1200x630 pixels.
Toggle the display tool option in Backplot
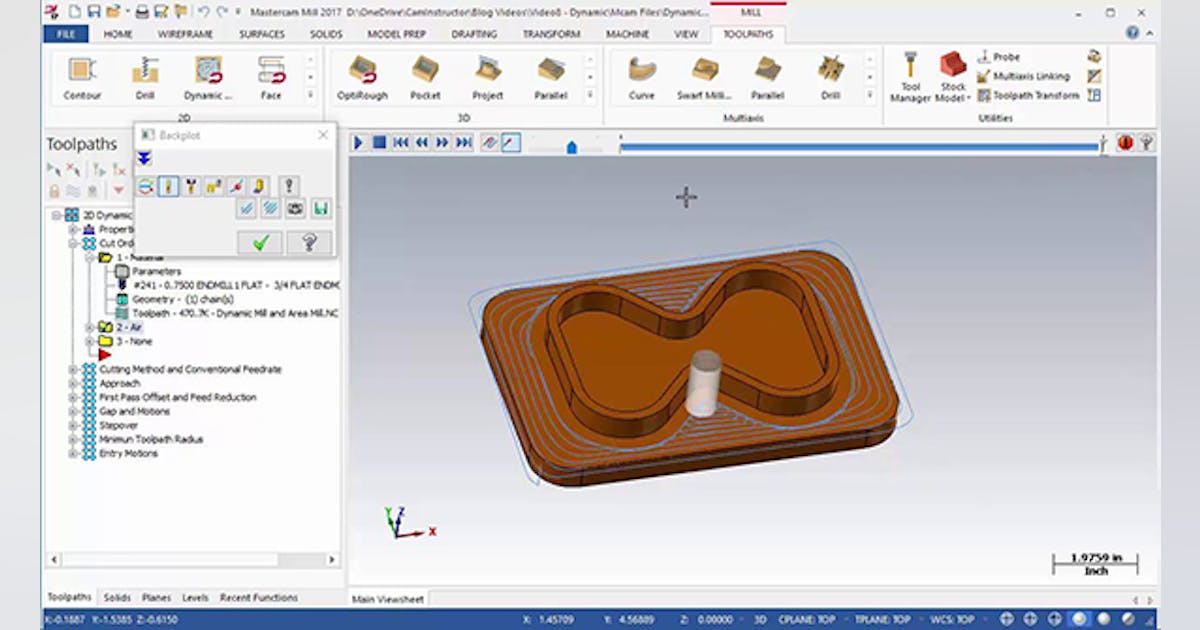tap(168, 185)
